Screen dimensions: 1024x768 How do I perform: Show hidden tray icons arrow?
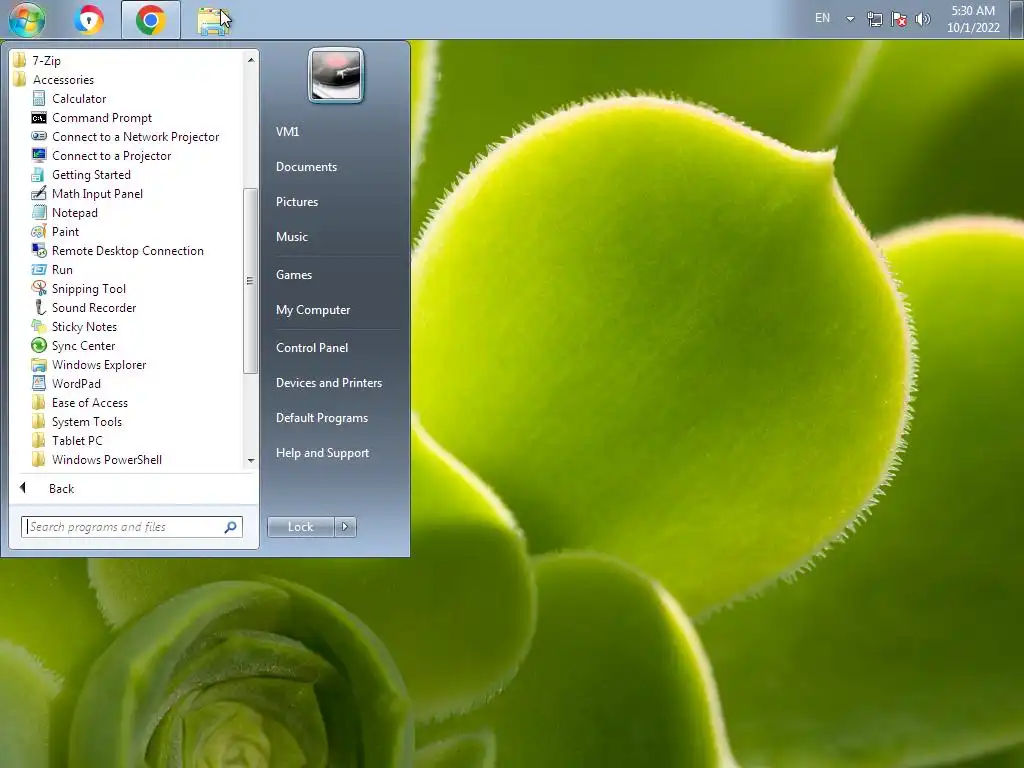(850, 19)
